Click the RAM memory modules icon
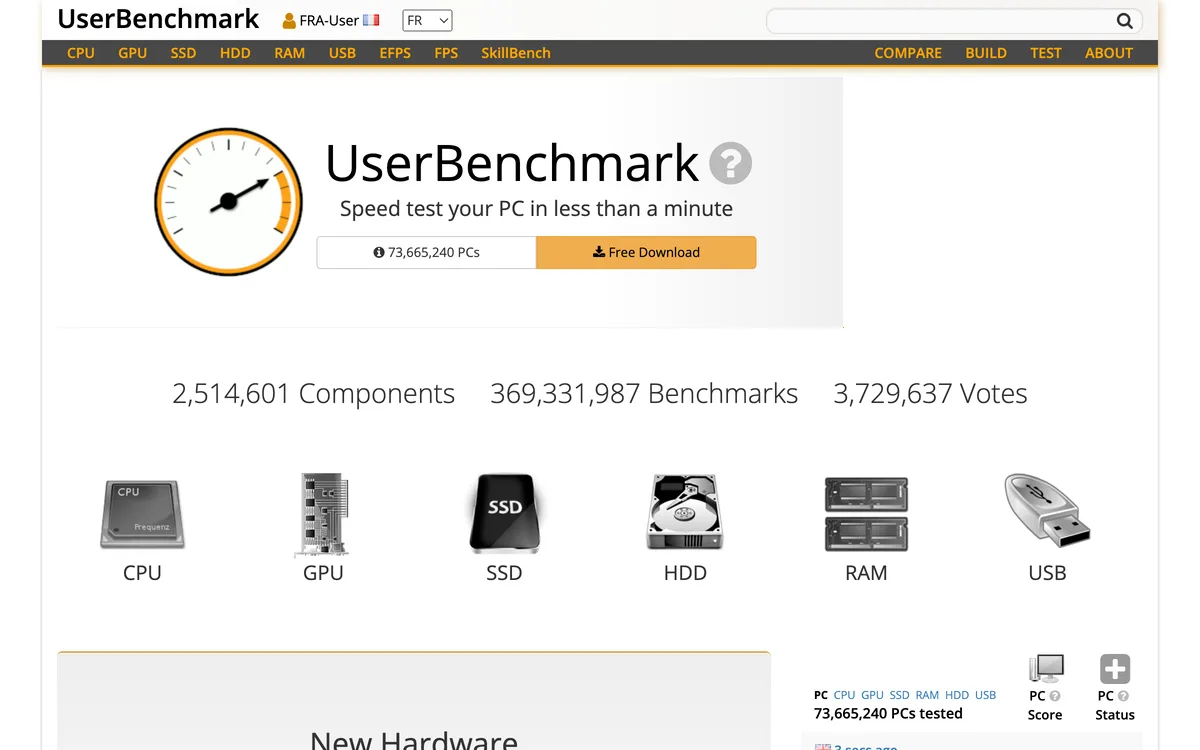Screen dimensions: 1200x750 866,514
